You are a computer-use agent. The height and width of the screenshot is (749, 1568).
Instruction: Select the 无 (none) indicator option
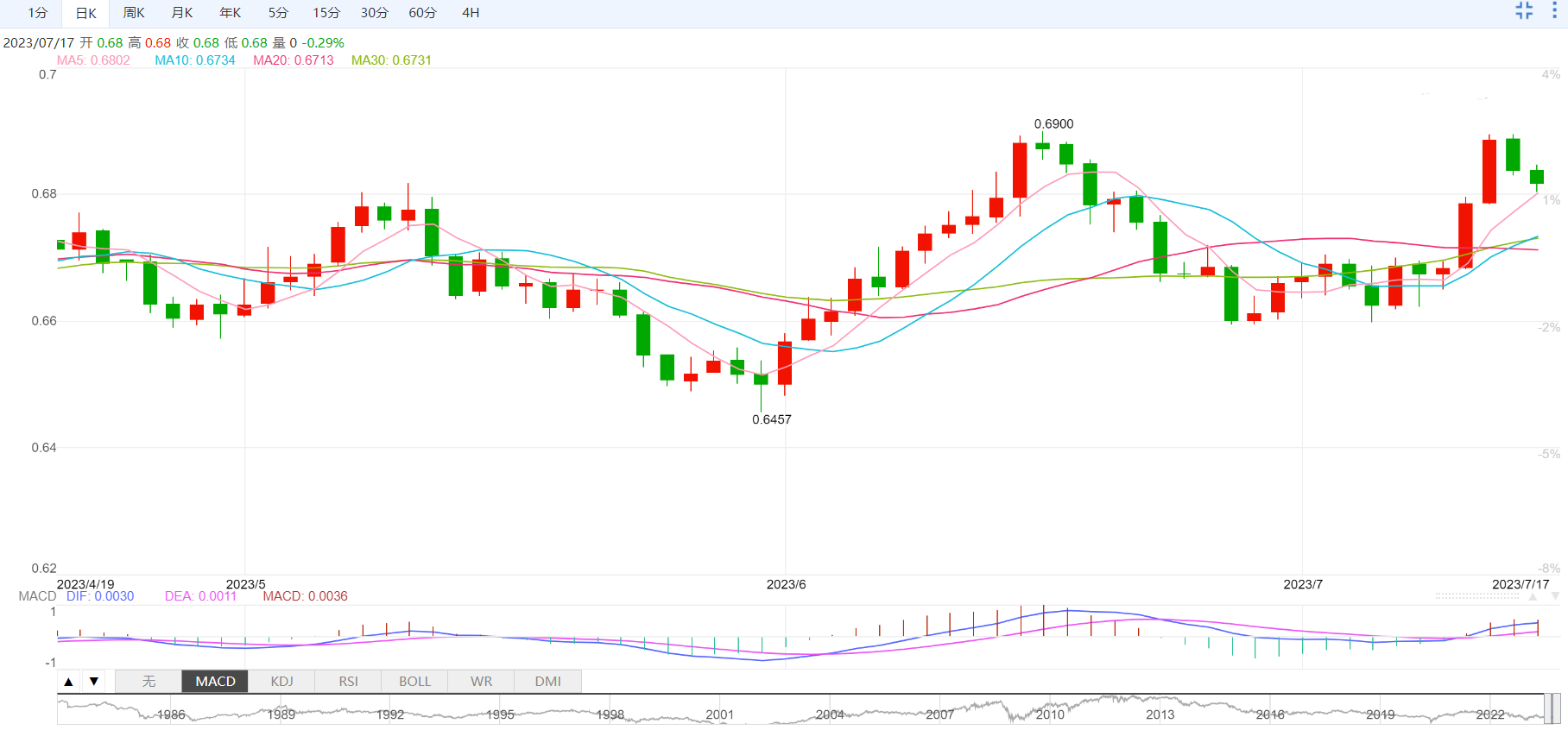pos(149,682)
